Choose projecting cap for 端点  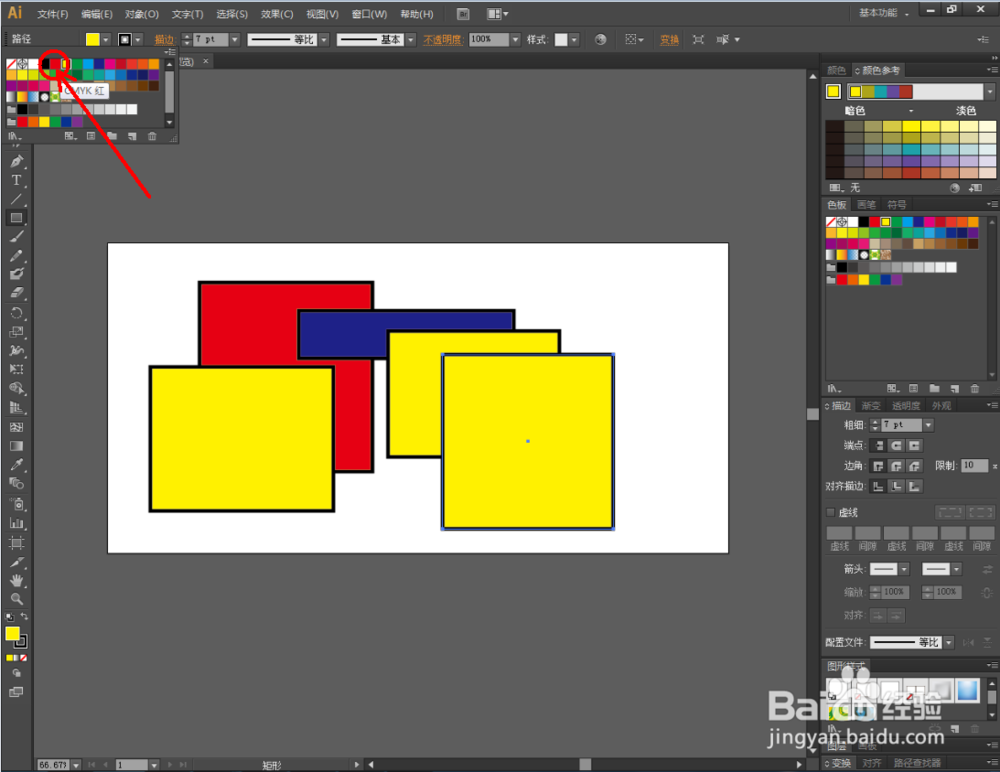tap(915, 445)
